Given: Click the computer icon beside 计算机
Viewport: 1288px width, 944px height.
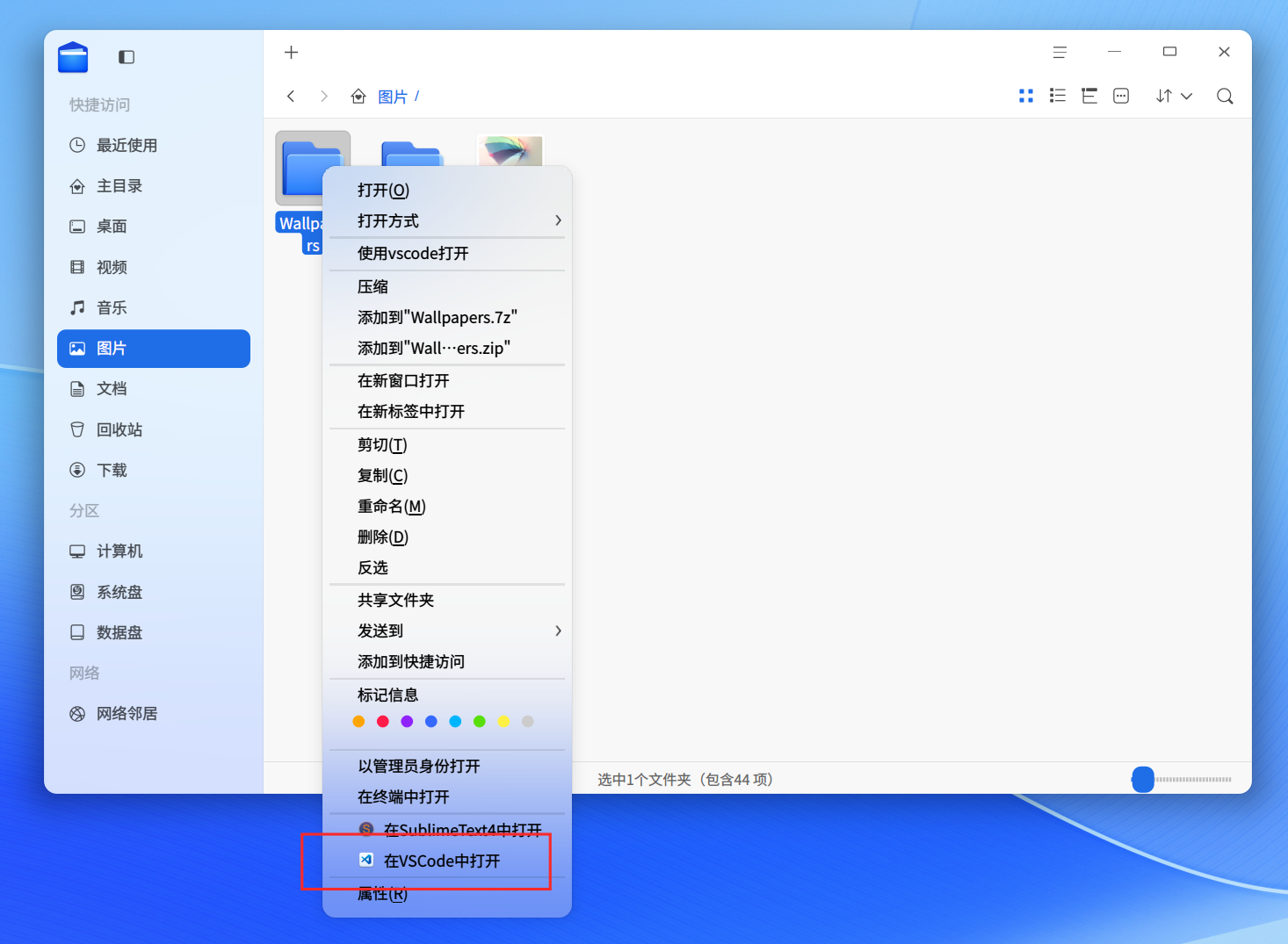Looking at the screenshot, I should pyautogui.click(x=77, y=551).
